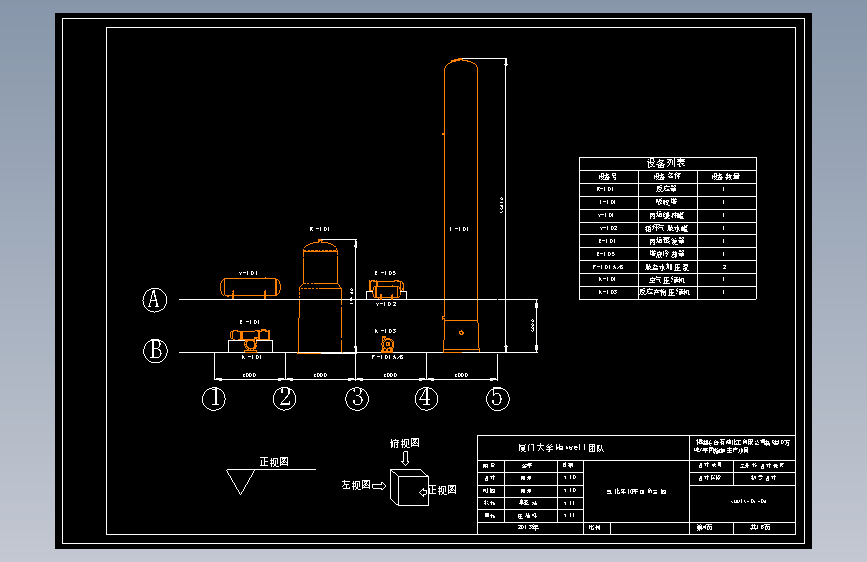Image resolution: width=867 pixels, height=562 pixels.
Task: Click the 6000 dimension between columns 2 and 3
Action: click(321, 375)
